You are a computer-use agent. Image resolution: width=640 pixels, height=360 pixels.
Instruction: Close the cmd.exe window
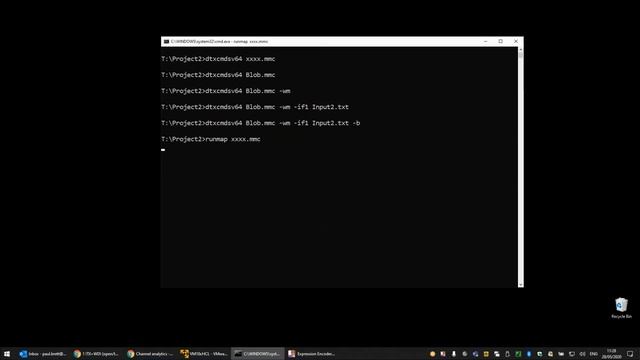[516, 41]
